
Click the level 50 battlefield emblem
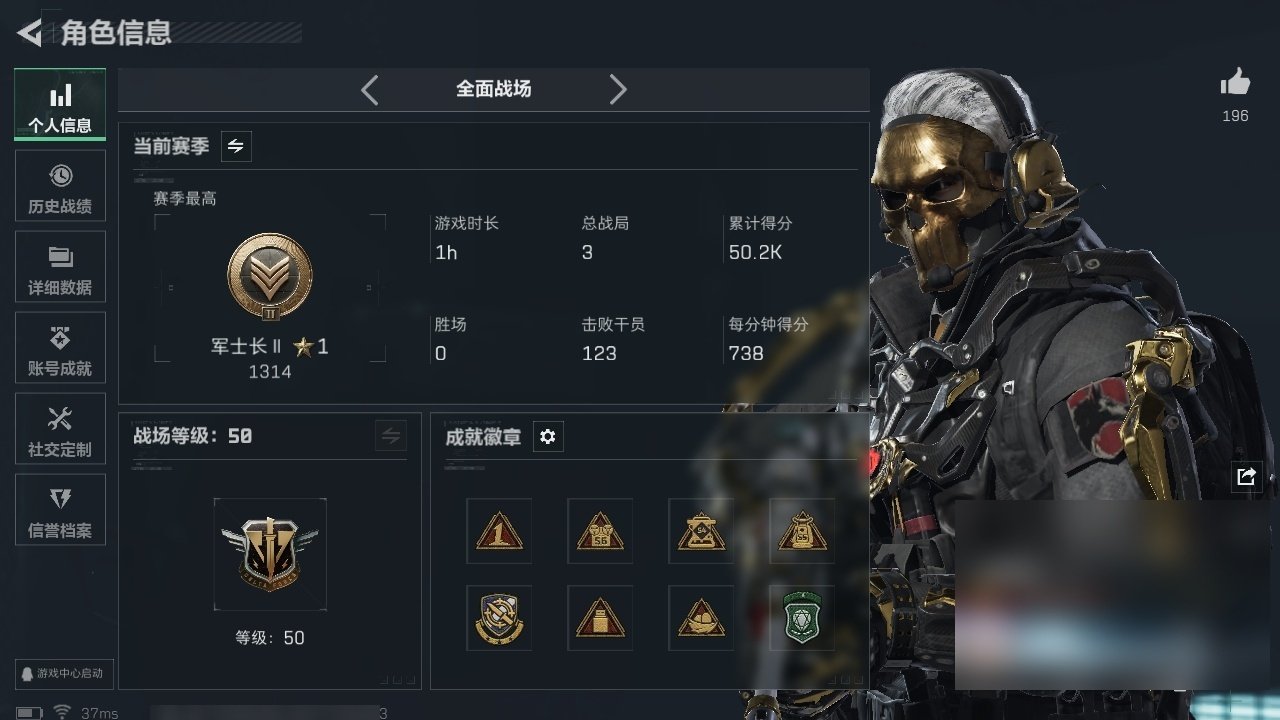[270, 554]
